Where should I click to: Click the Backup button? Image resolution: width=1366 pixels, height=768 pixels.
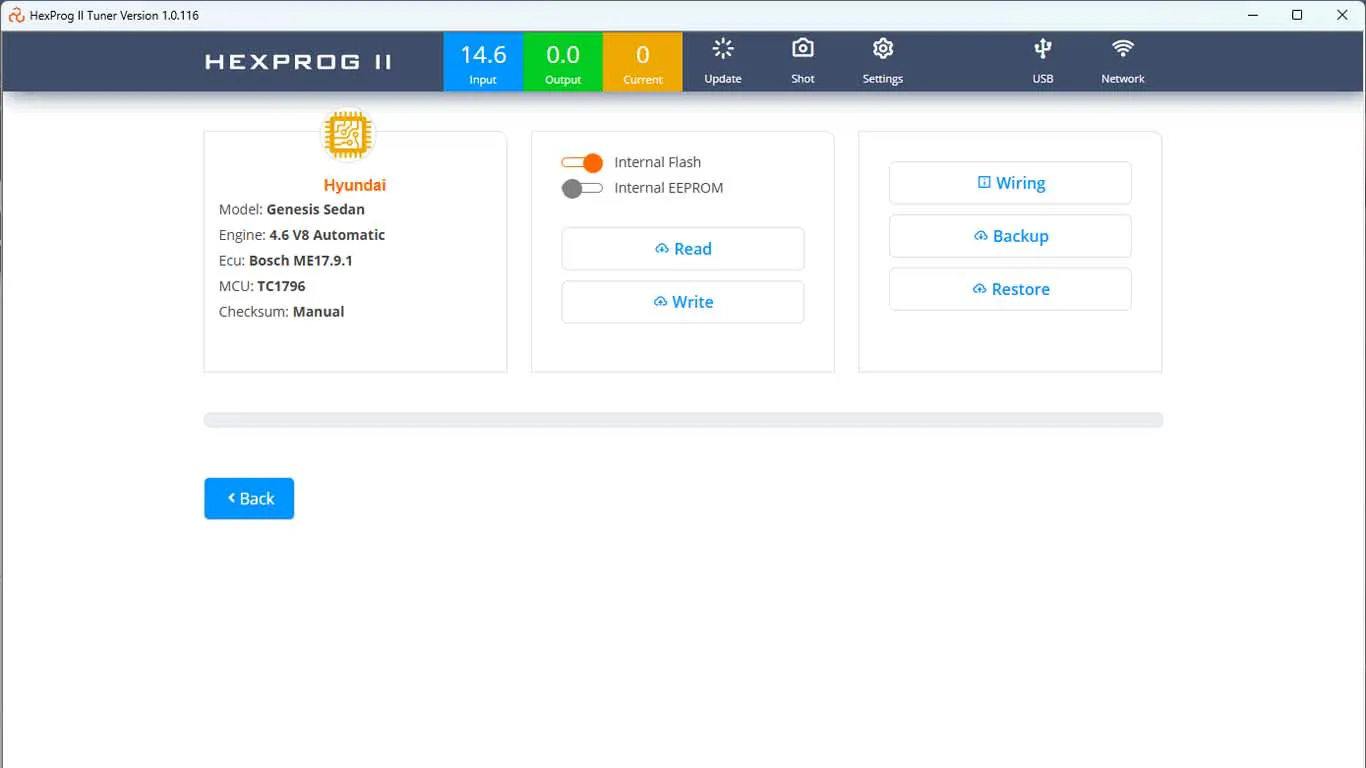[1010, 236]
